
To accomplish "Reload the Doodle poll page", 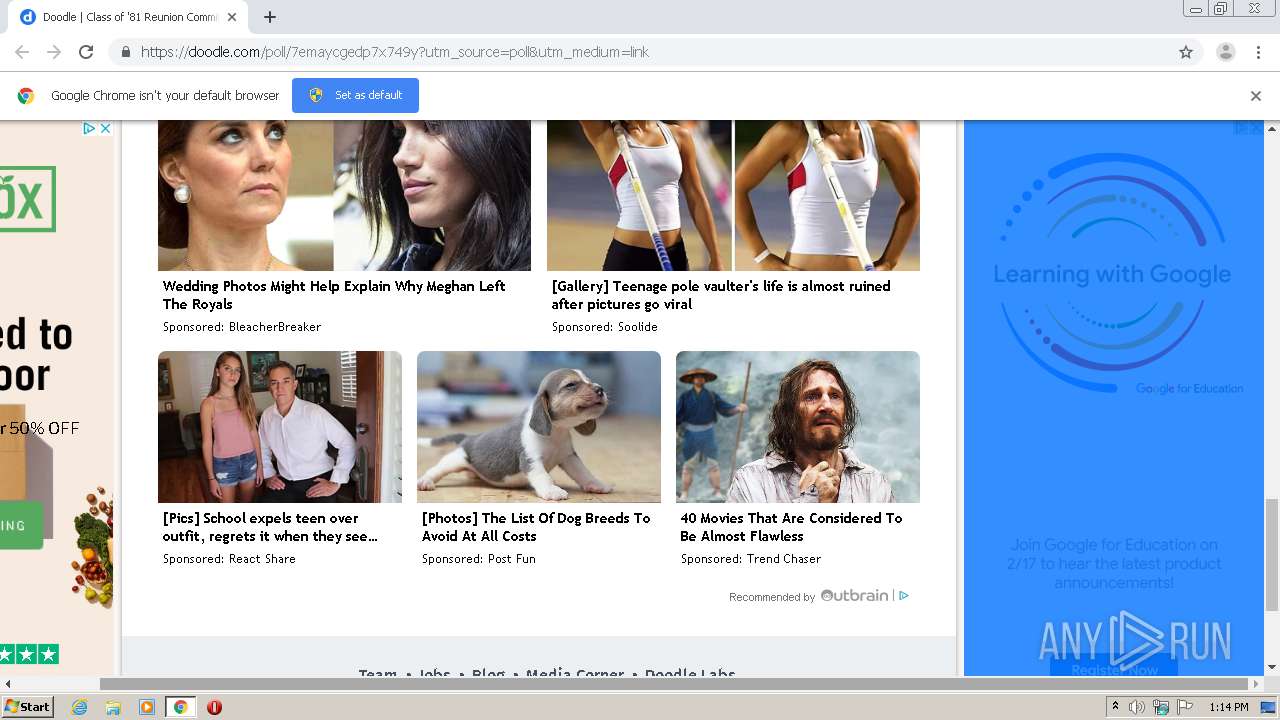I will point(86,52).
